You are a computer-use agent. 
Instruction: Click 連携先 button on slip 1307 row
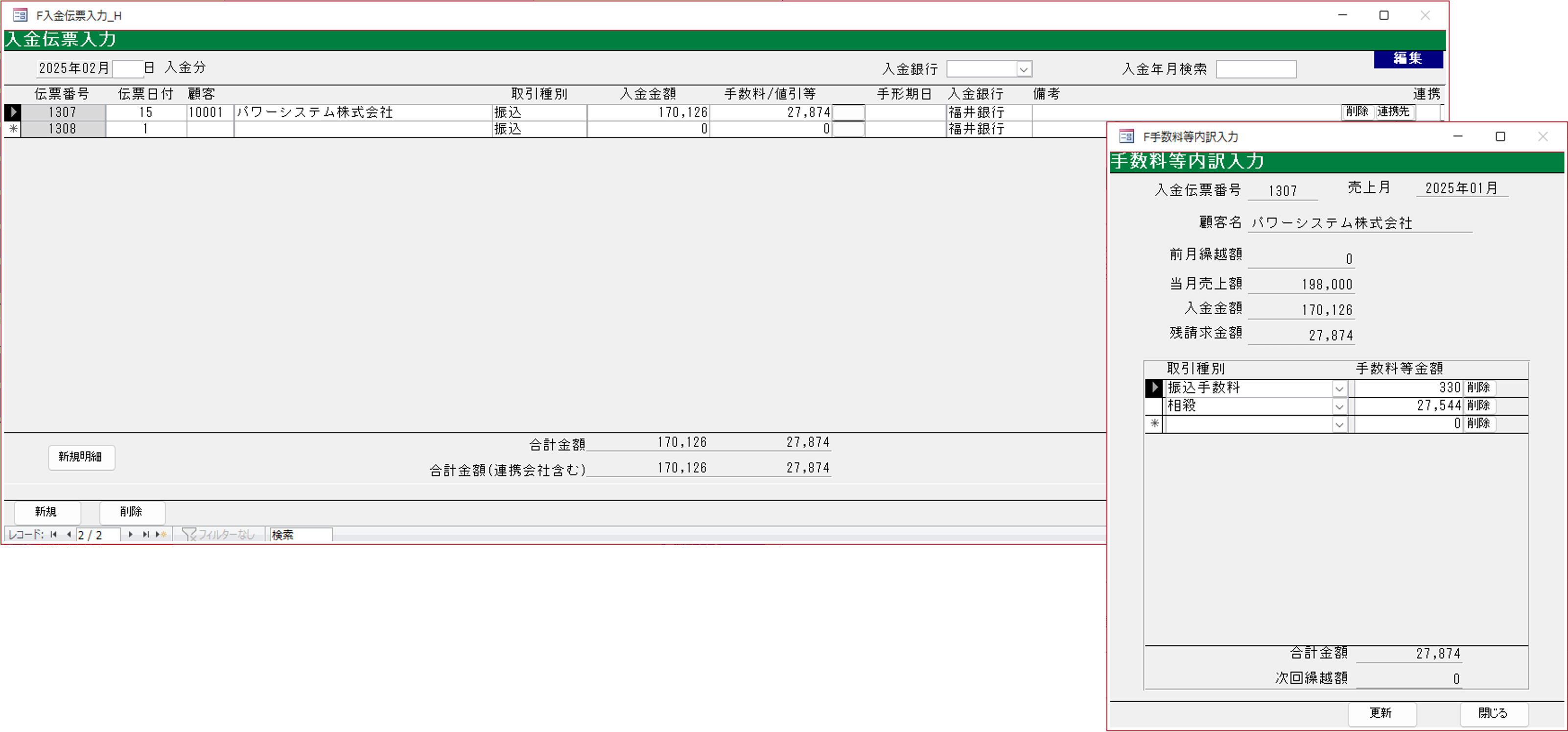coord(1394,112)
